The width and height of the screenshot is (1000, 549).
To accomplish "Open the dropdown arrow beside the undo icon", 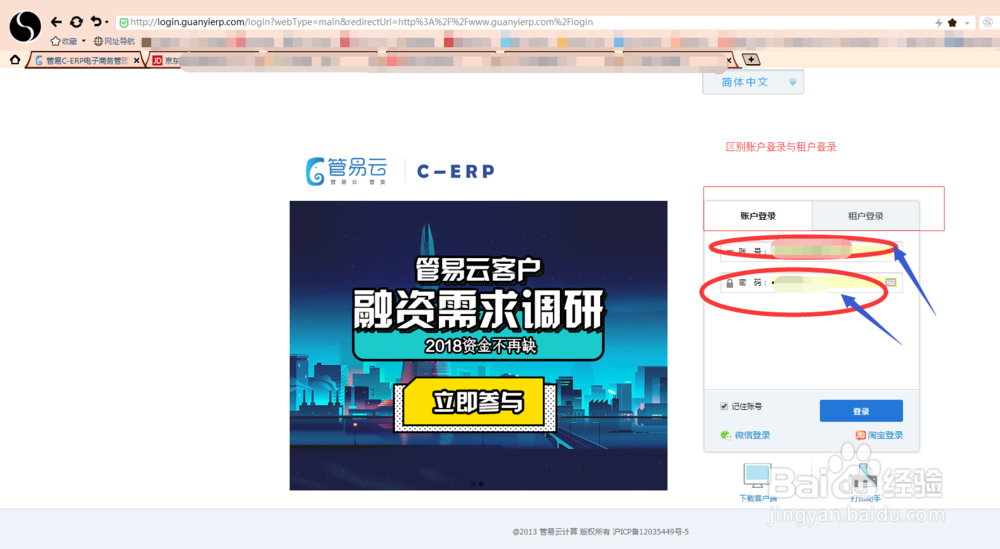I will click(x=107, y=22).
